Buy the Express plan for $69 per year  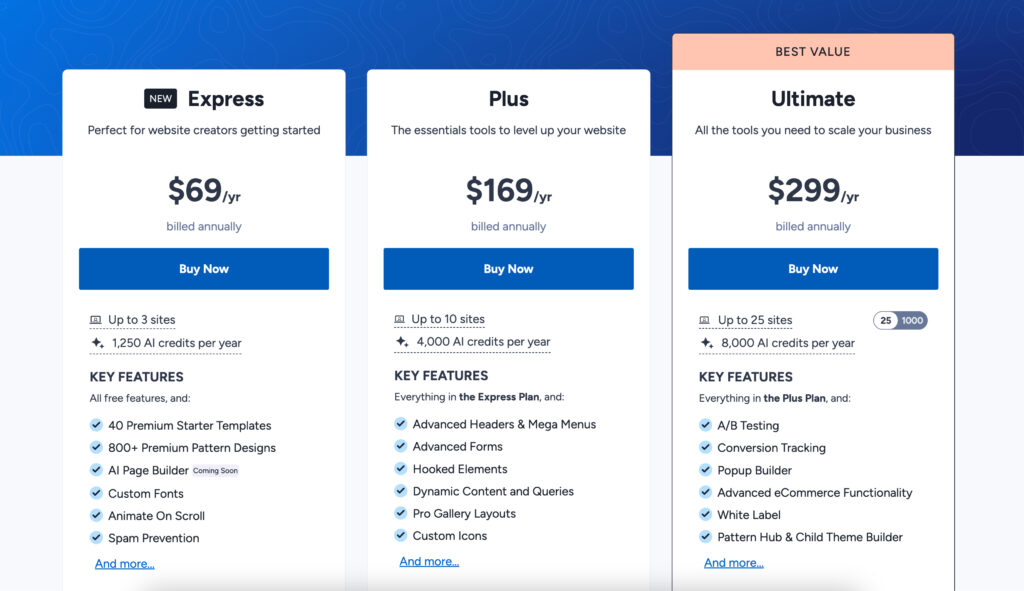(204, 269)
